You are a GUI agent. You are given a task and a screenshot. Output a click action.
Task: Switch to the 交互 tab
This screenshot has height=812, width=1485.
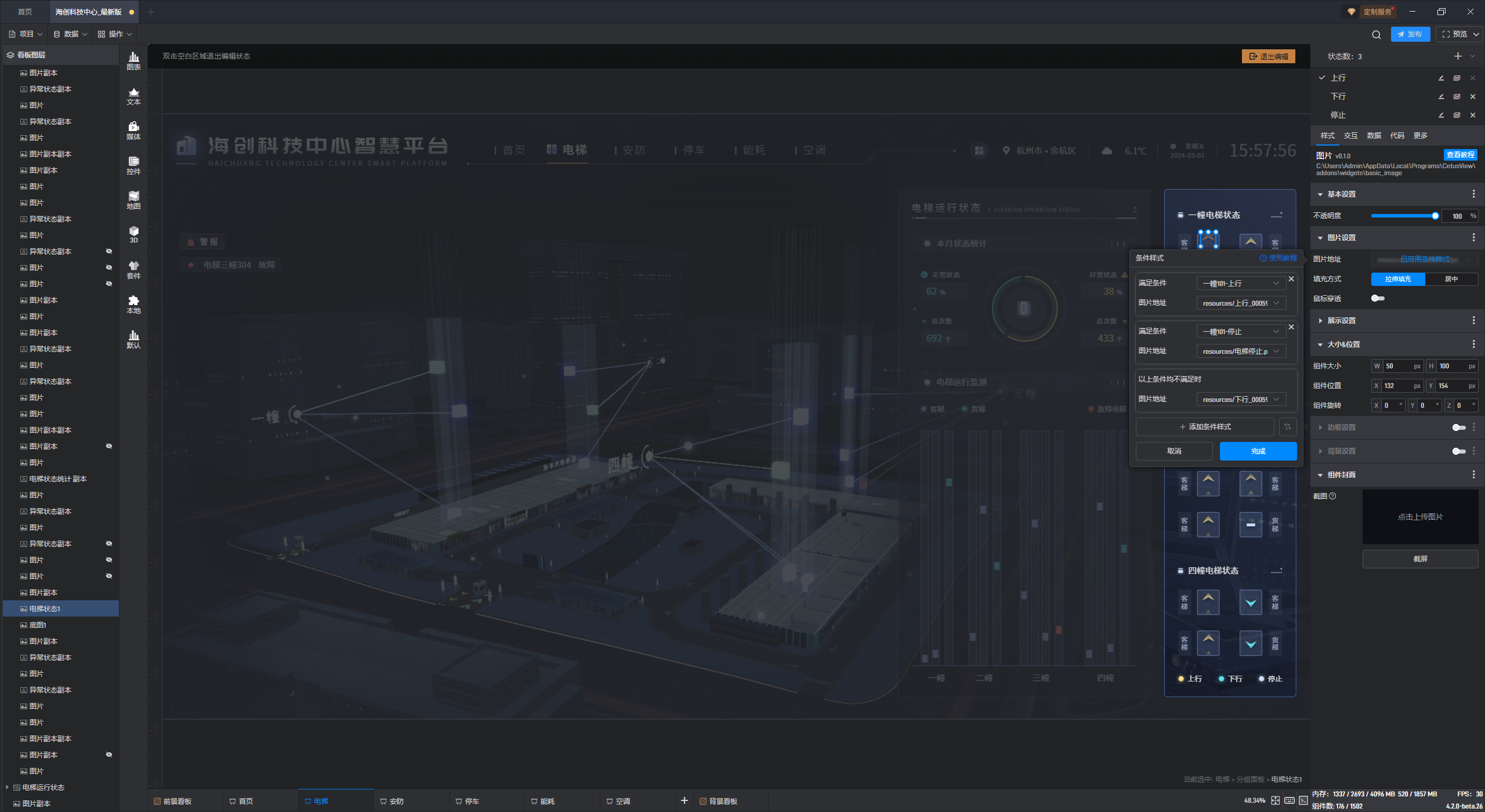(1350, 136)
